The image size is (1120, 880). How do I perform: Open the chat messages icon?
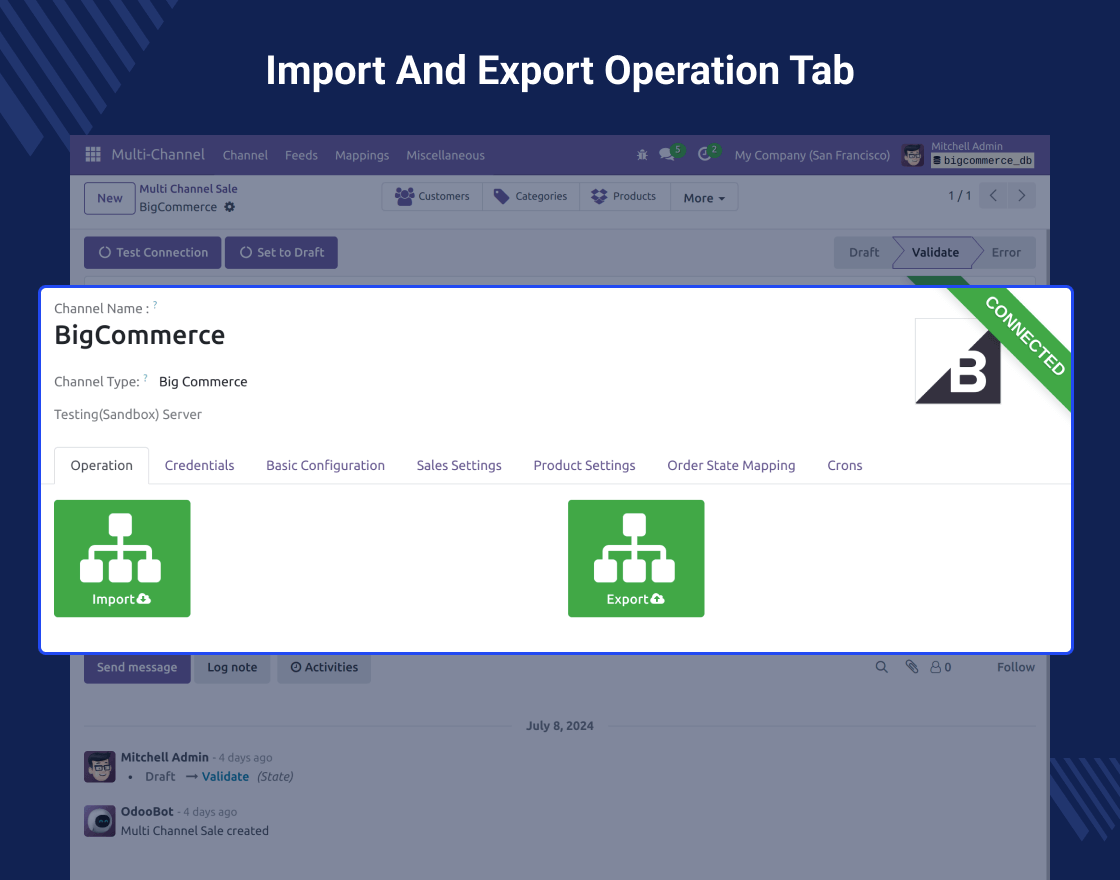pos(667,154)
